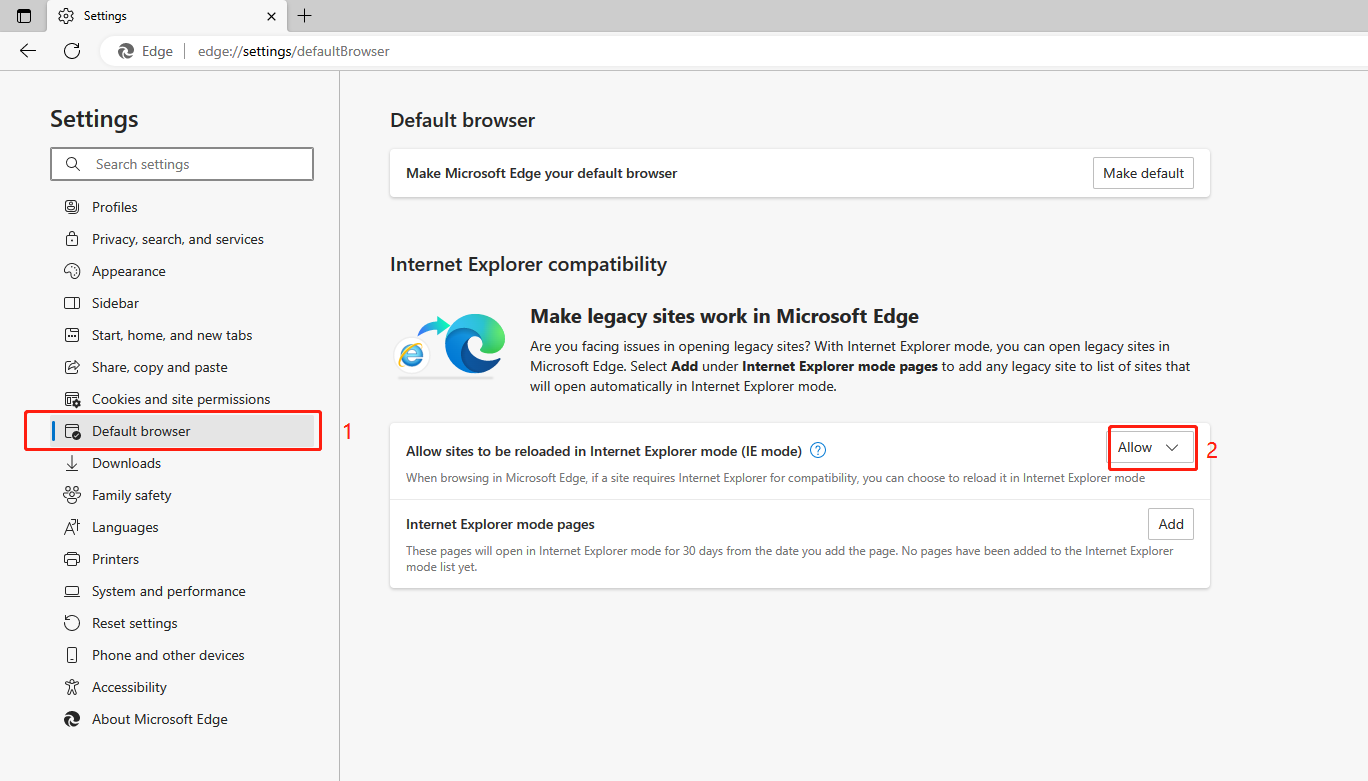The image size is (1368, 781).
Task: Open a new tab with plus button
Action: click(305, 16)
